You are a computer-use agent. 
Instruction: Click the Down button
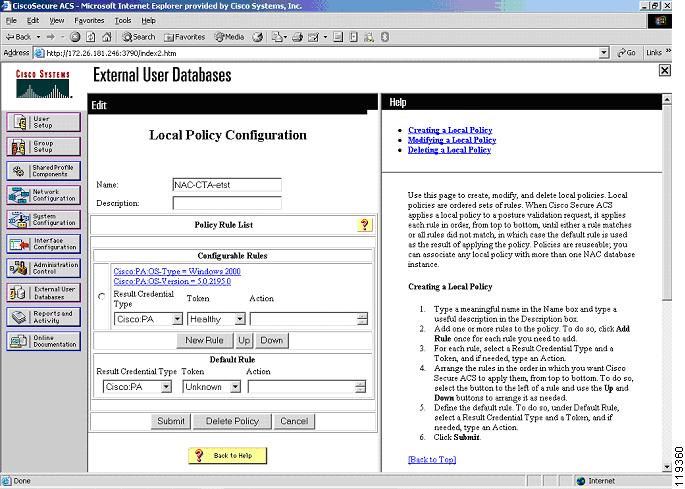(x=272, y=340)
